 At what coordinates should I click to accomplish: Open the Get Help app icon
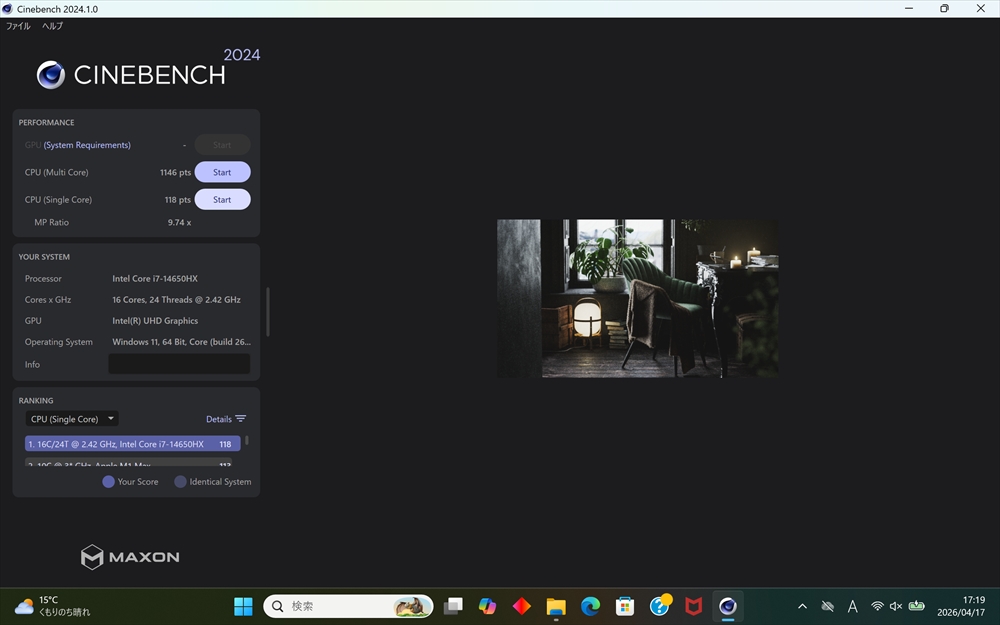(659, 606)
